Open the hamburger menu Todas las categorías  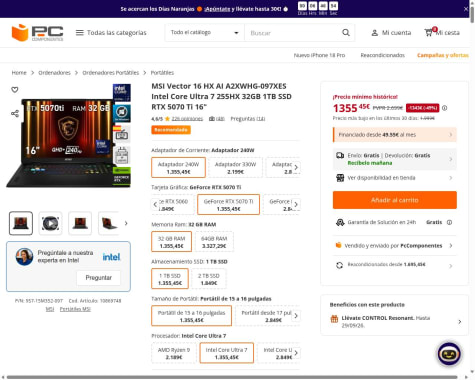(x=111, y=33)
